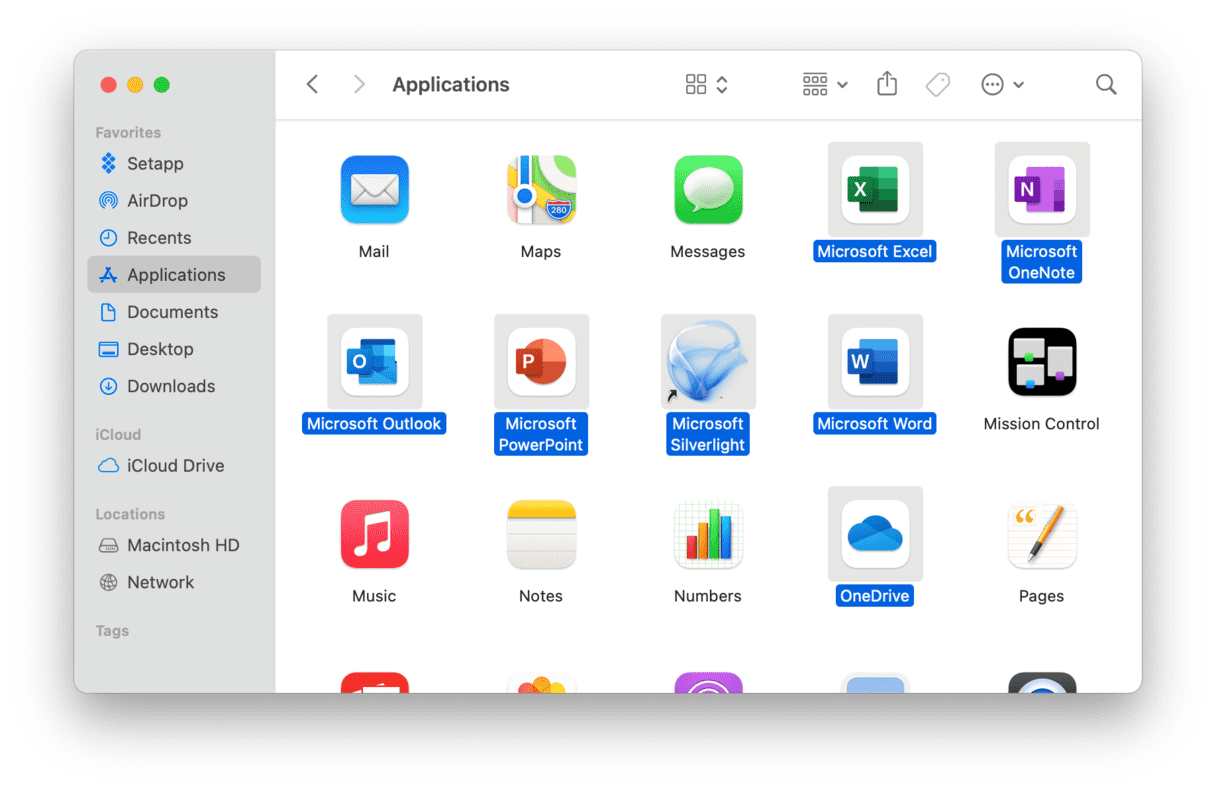
Task: Open the Share toolbar button
Action: (887, 85)
